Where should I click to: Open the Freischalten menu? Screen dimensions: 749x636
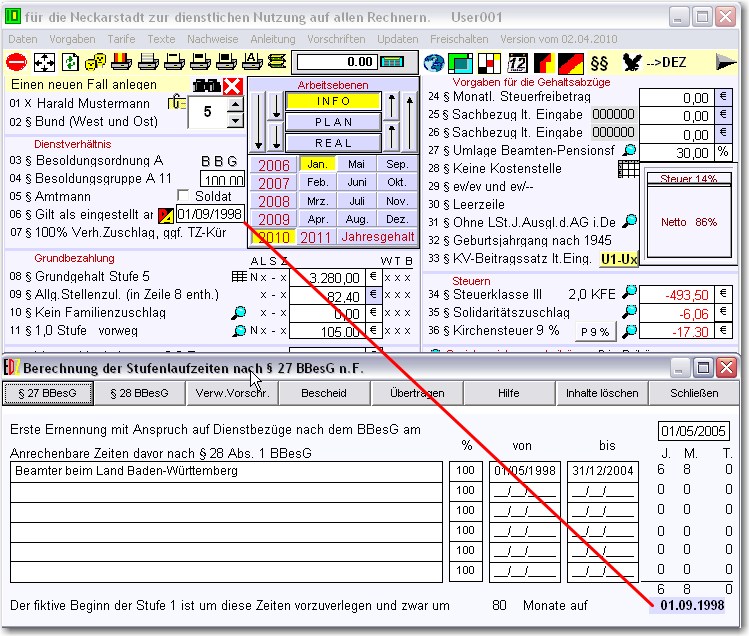459,39
